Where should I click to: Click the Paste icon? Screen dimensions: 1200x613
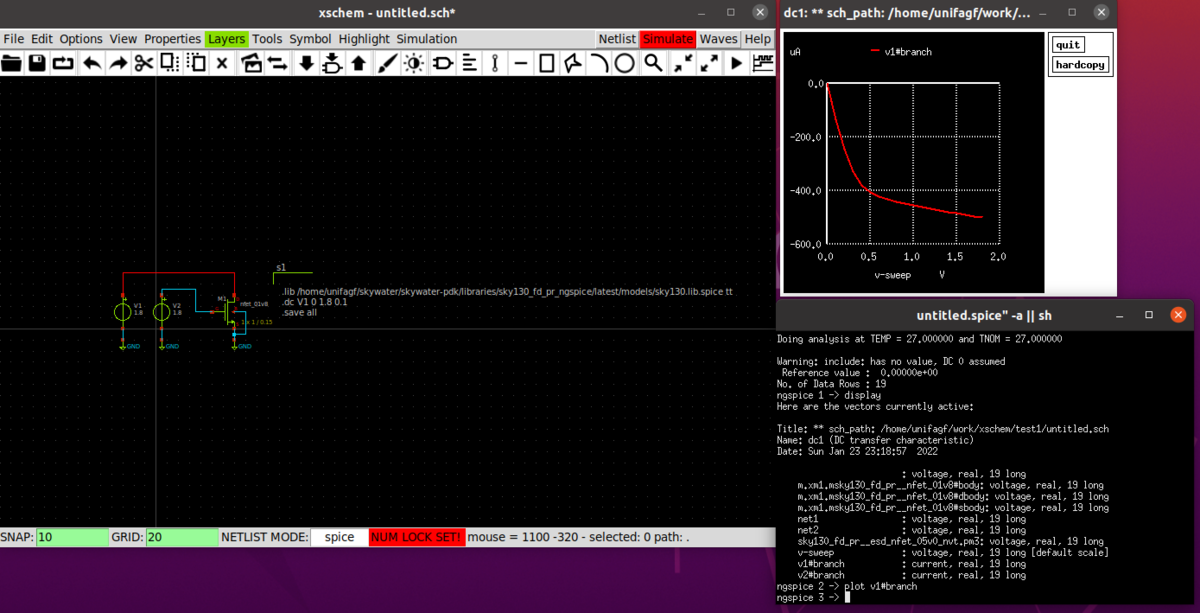click(196, 63)
